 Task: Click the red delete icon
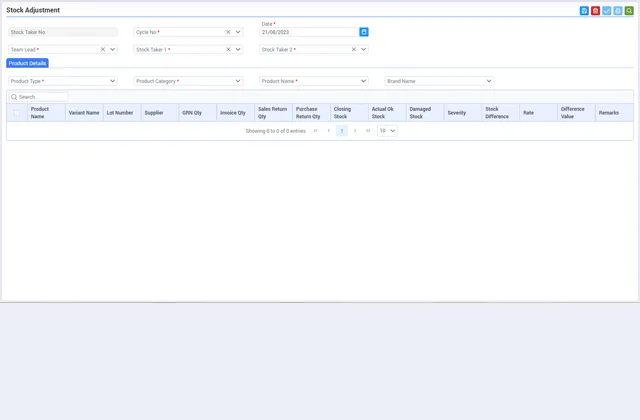pos(595,11)
